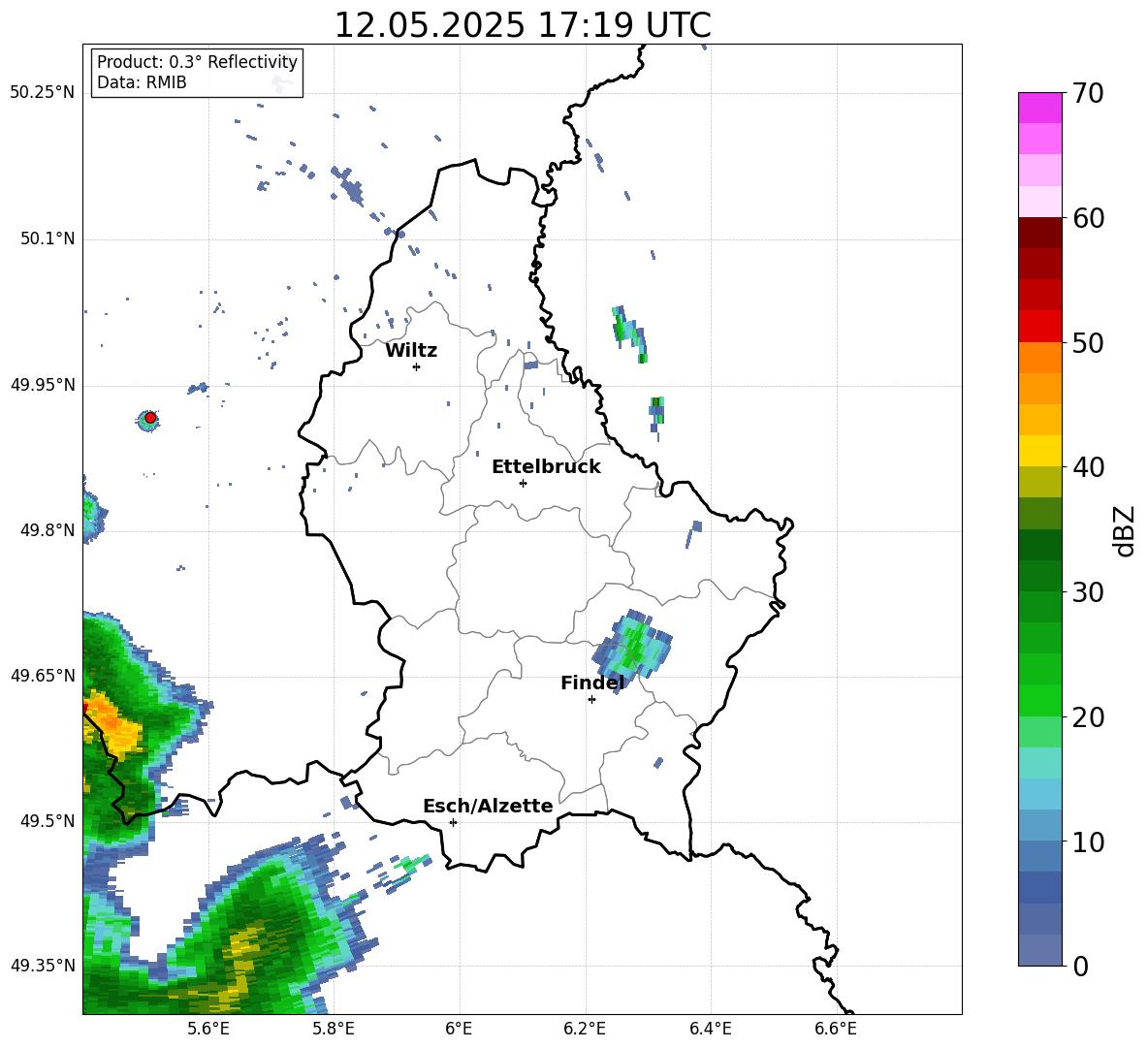Viewport: 1148px width, 1048px height.
Task: Click the colorbar tick label 10
Action: (1087, 841)
